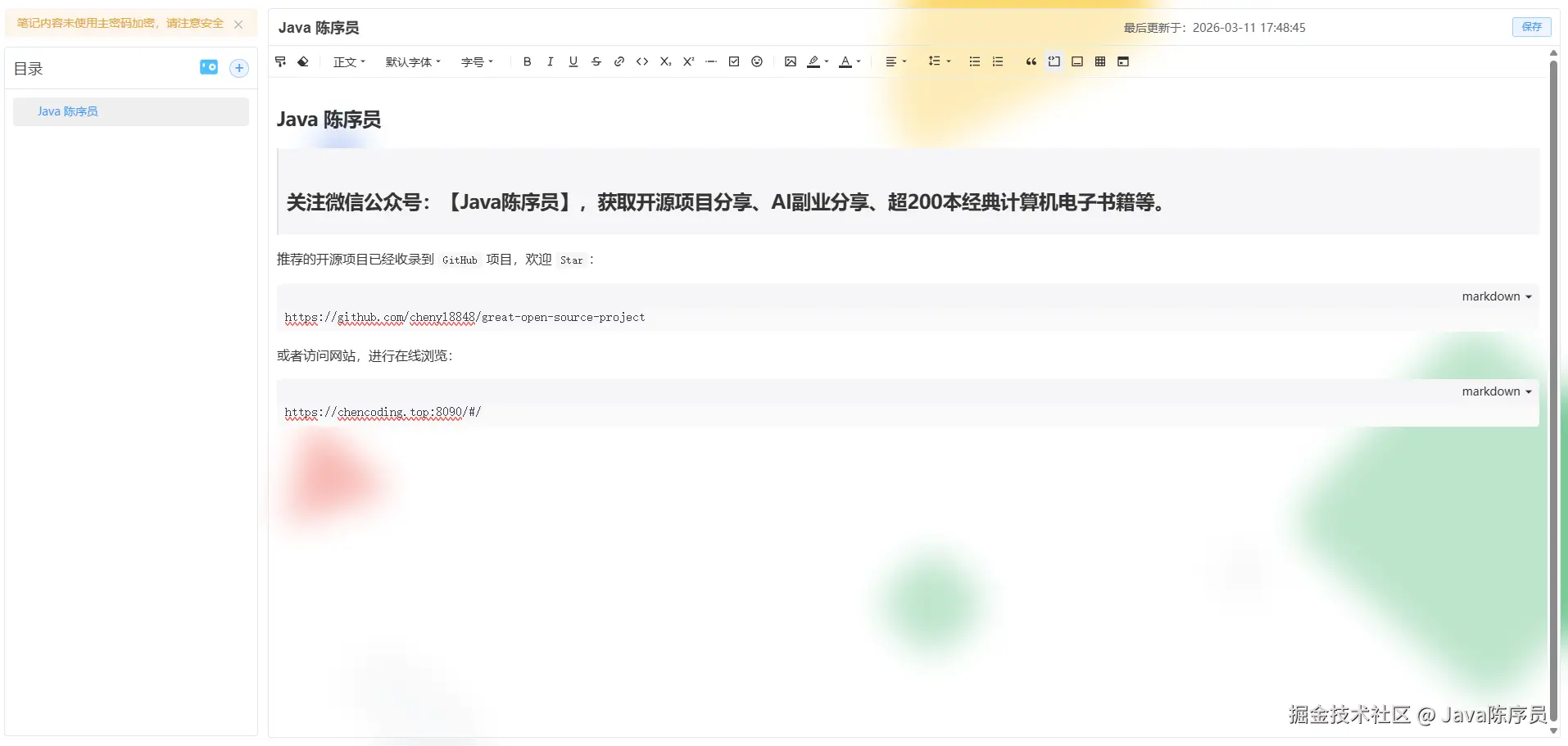Screen dimensions: 1568x746
Task: Click the 最后更新于 timestamp text
Action: tap(1214, 28)
